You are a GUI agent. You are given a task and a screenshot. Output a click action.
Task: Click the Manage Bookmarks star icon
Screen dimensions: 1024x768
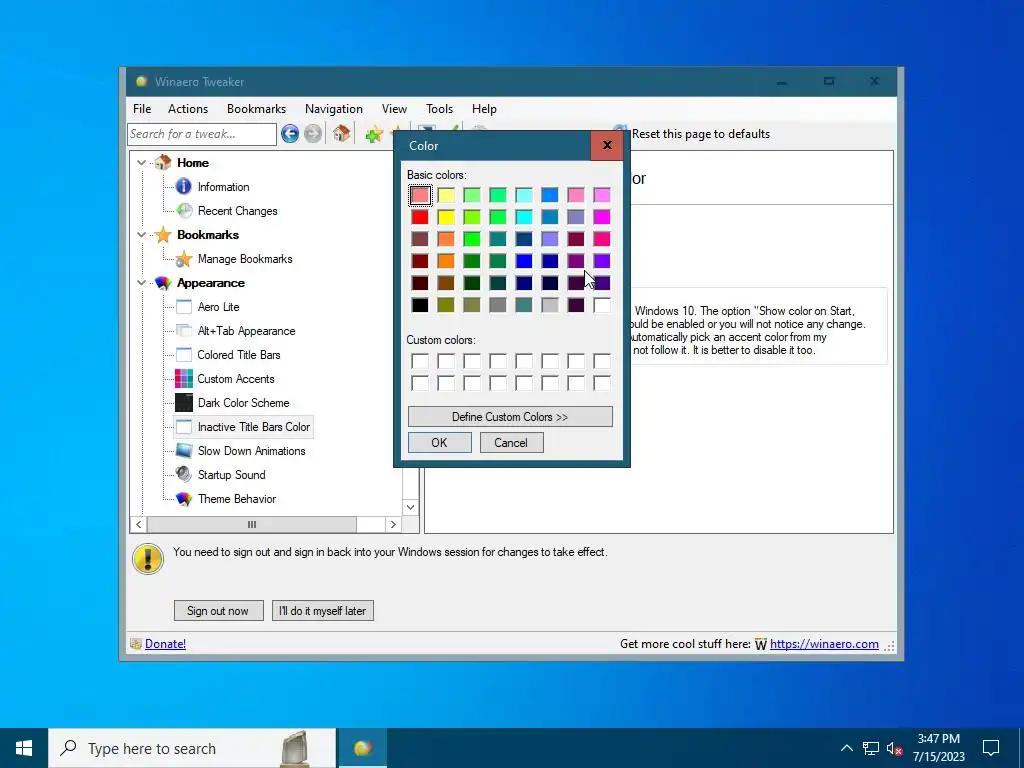point(184,259)
